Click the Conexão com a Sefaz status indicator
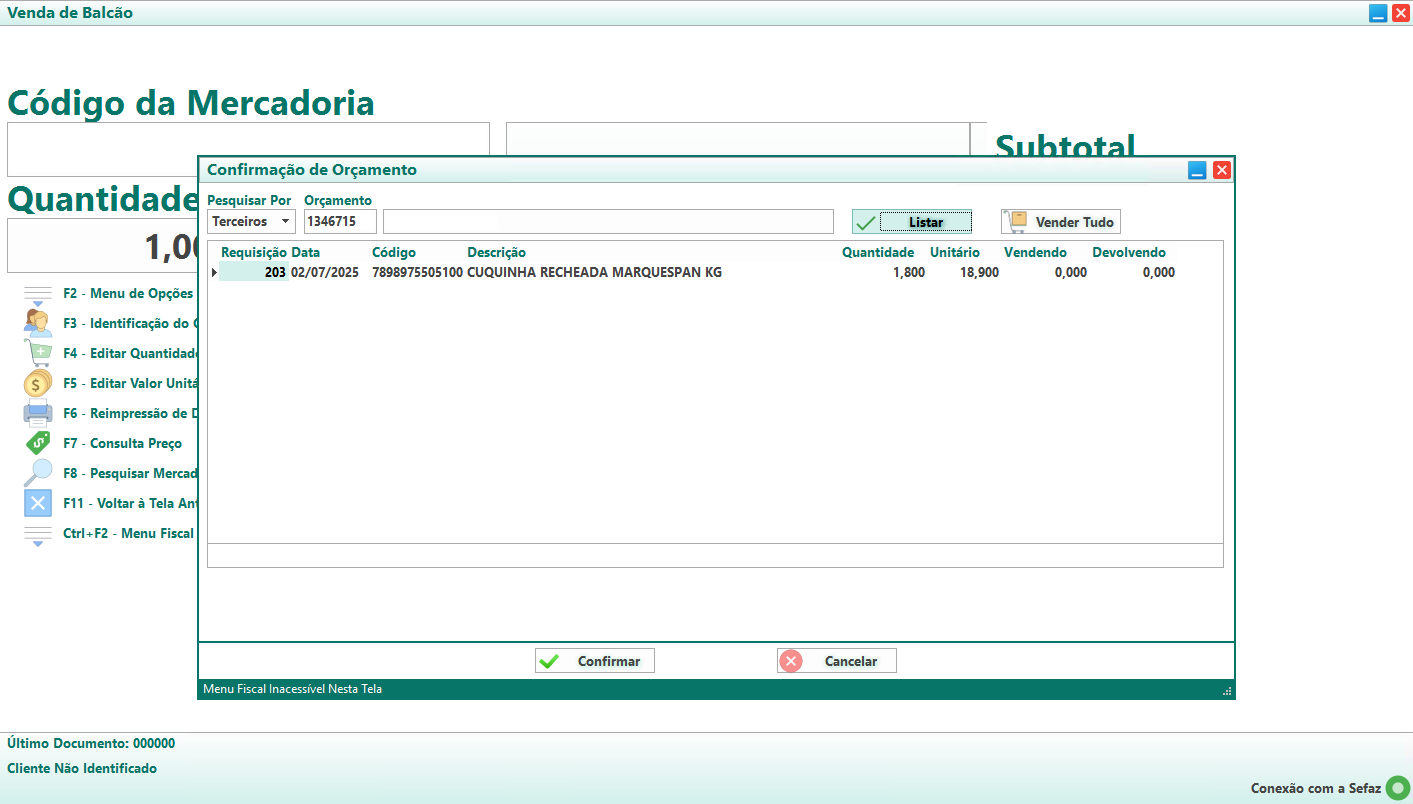The width and height of the screenshot is (1413, 804). coord(1397,788)
